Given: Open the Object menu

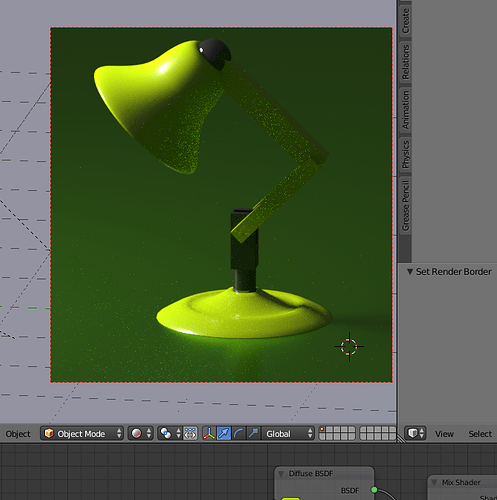Looking at the screenshot, I should (18, 434).
